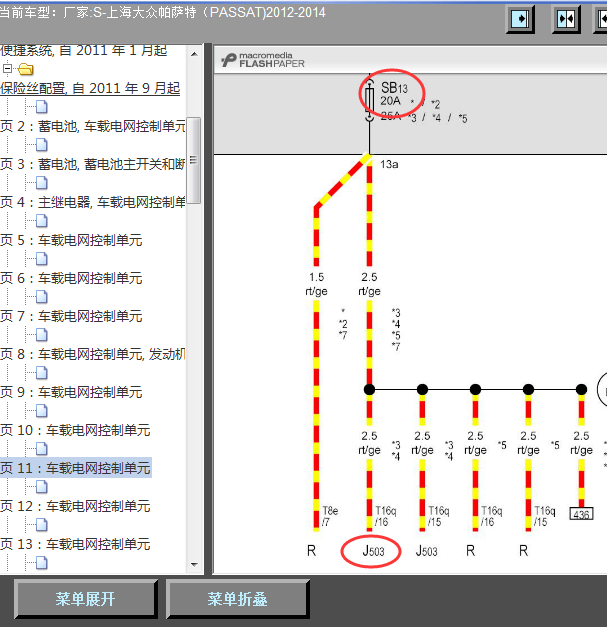Click the yellow folder icon
The image size is (607, 627).
coord(26,69)
